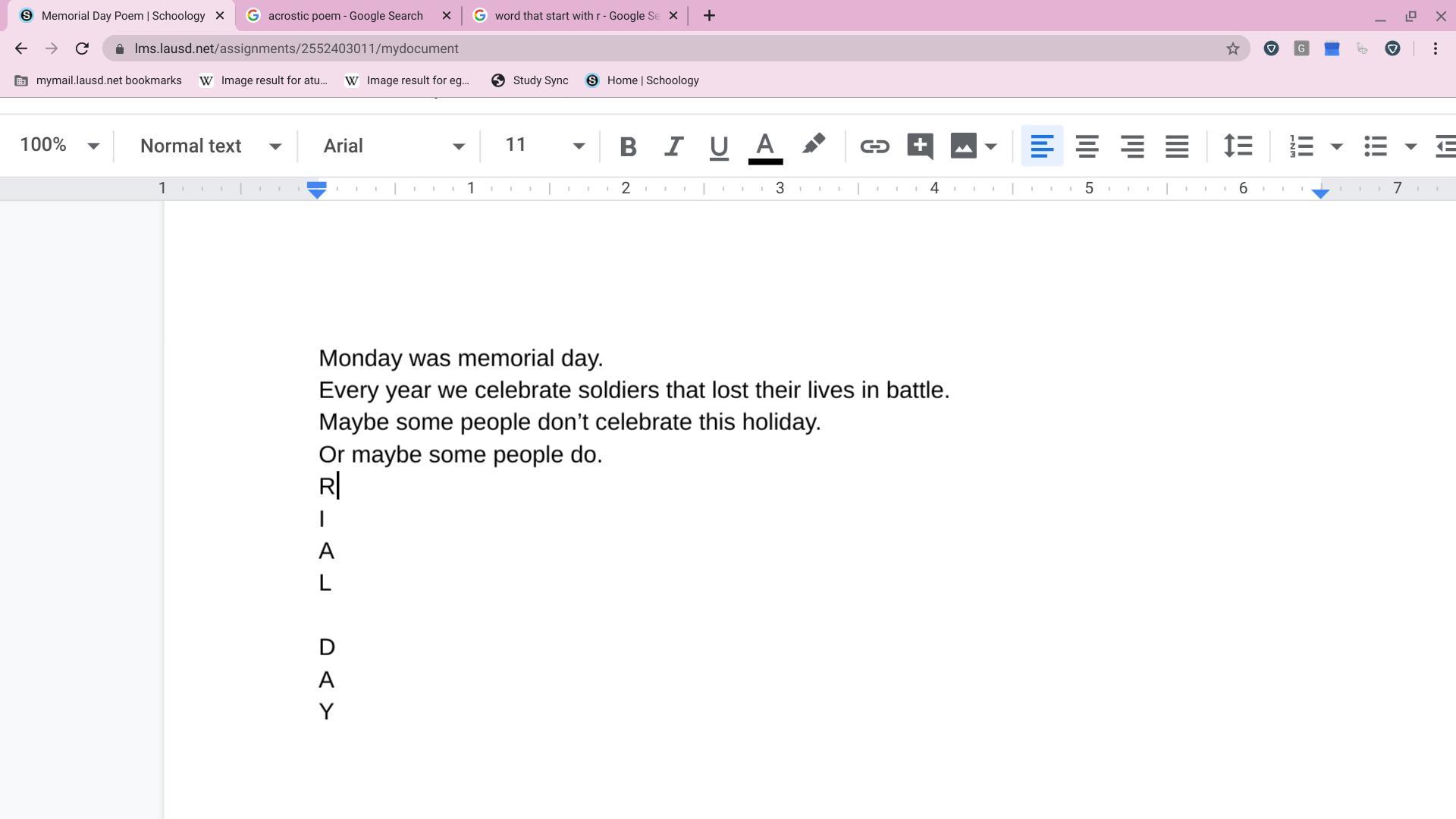Screen dimensions: 1456x819
Task: Expand the Normal text style dropdown
Action: pos(209,146)
